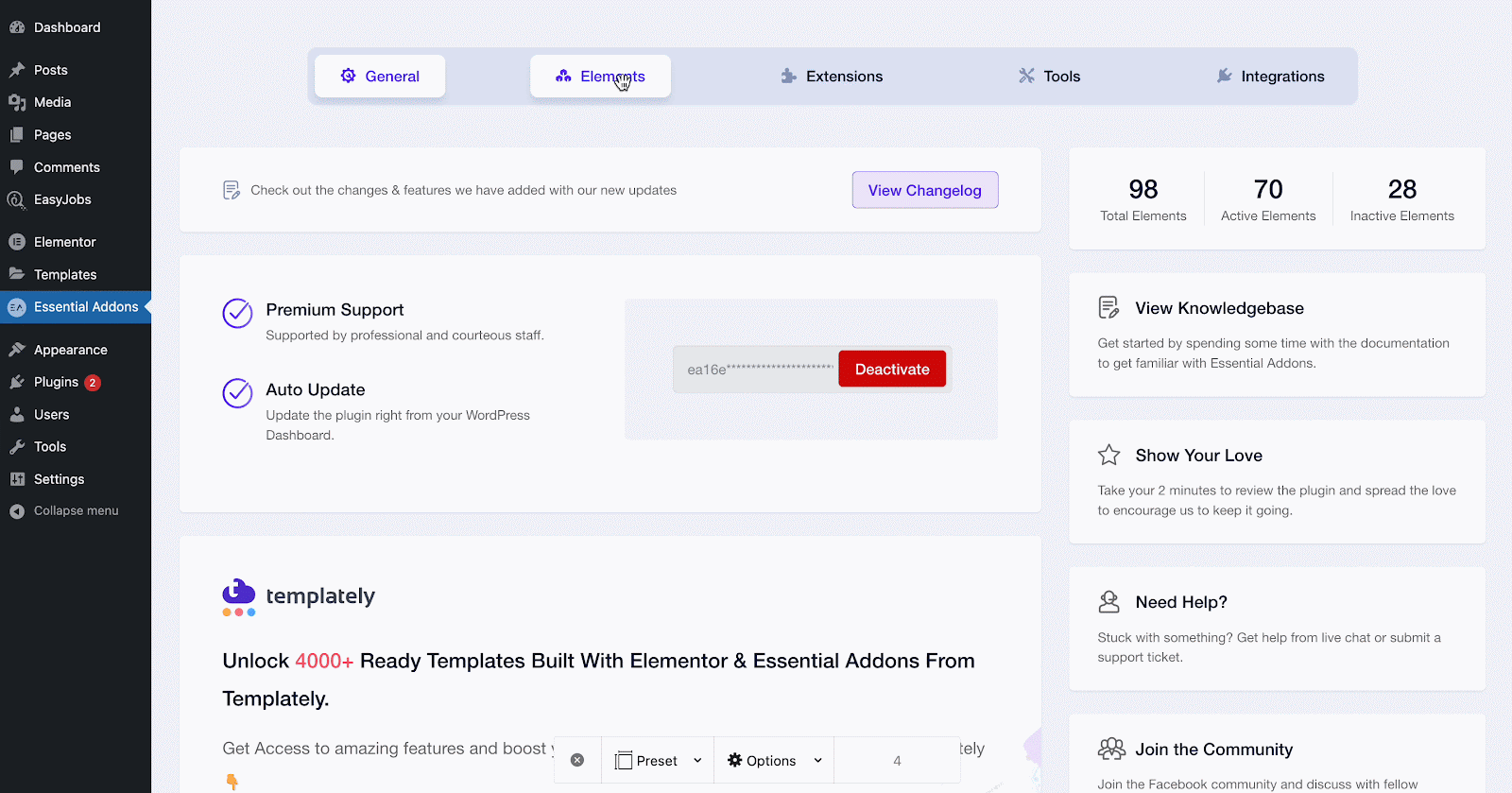Click the circular X icon in the bottom bar
The image size is (1512, 793).
pos(577,760)
